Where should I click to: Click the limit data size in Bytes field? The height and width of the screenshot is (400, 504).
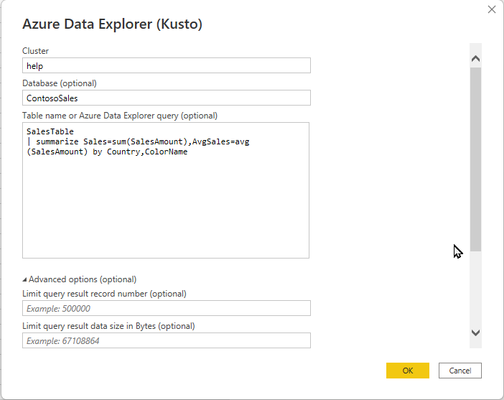click(x=166, y=340)
